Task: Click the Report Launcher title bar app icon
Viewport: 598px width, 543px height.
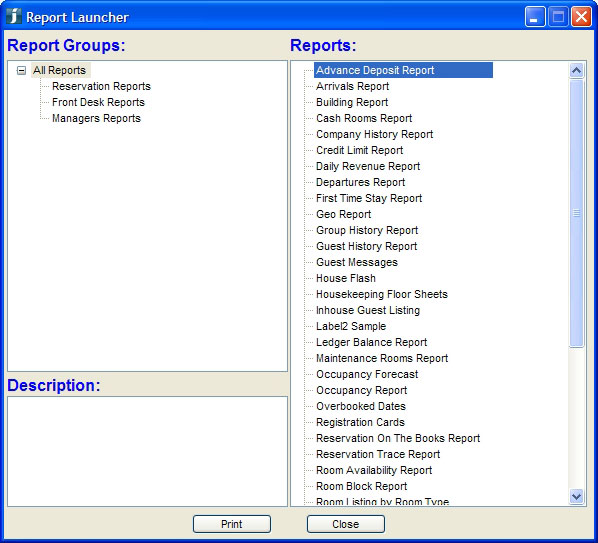Action: [14, 17]
